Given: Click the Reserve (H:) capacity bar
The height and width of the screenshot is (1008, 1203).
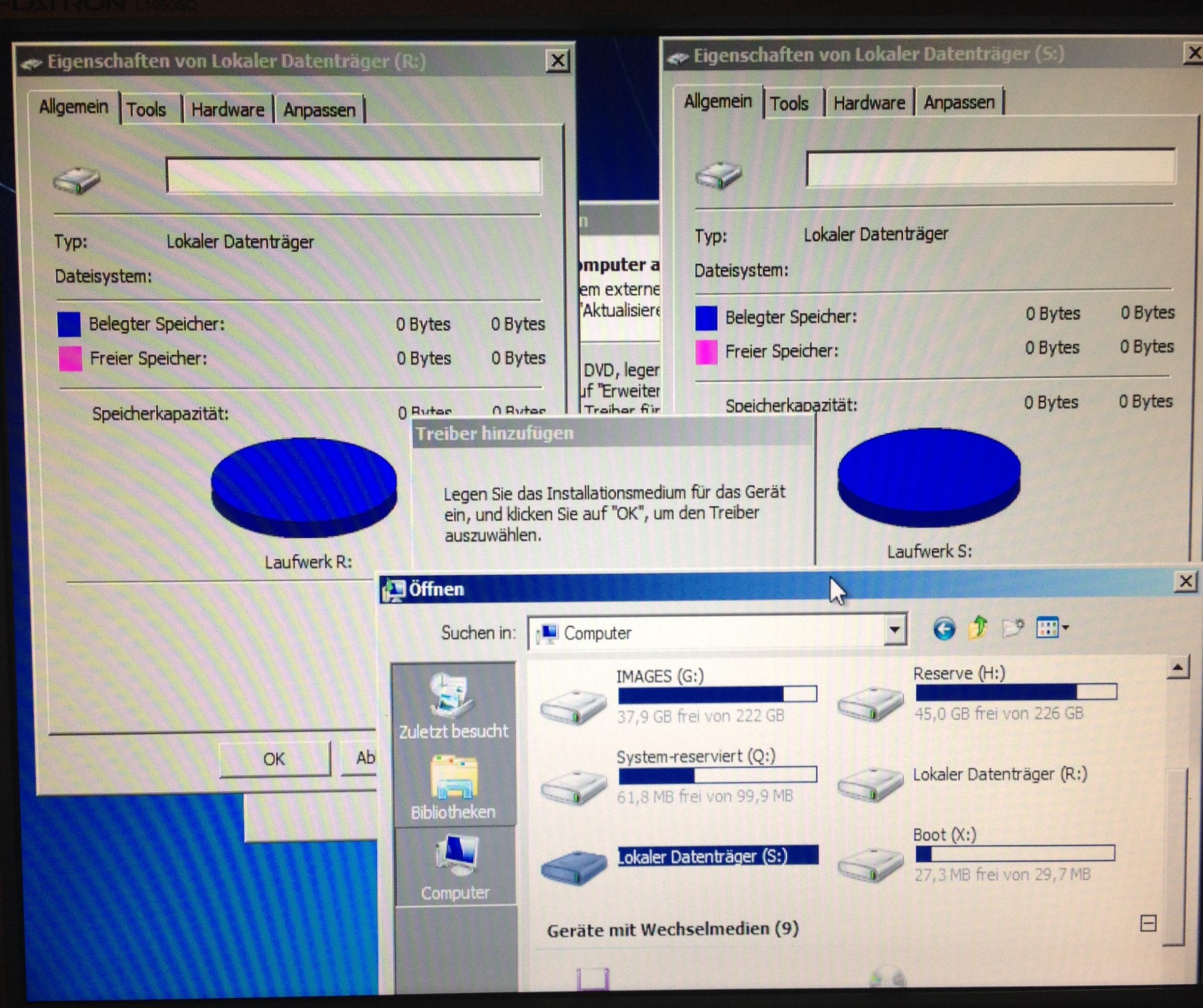Looking at the screenshot, I should 1016,692.
